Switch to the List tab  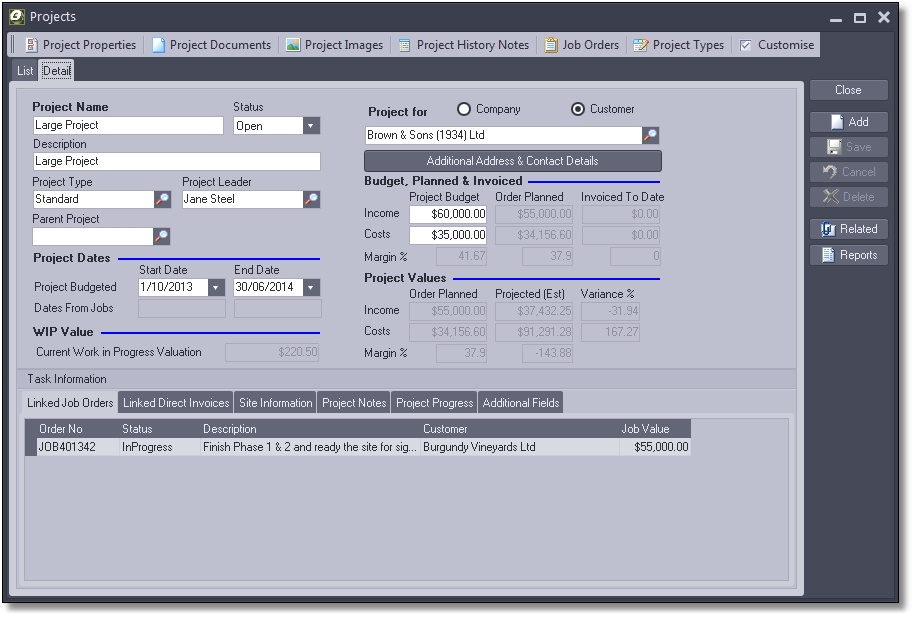(x=25, y=71)
